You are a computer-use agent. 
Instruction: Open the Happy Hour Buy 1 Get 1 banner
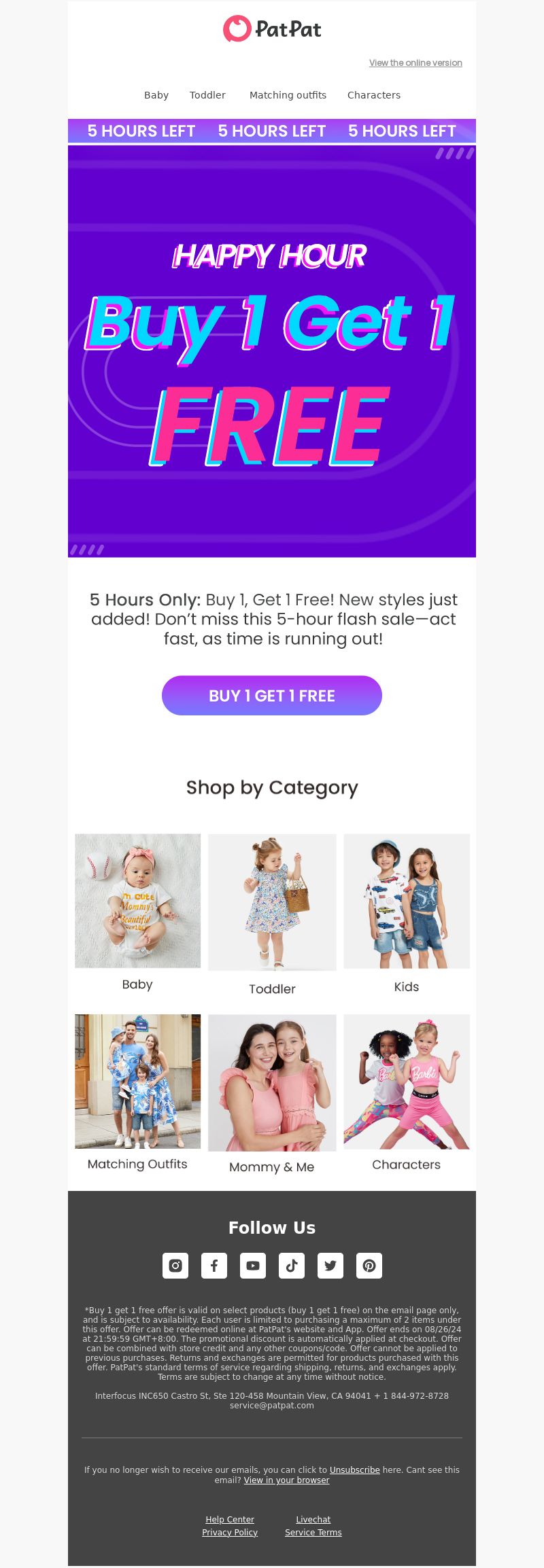272,351
